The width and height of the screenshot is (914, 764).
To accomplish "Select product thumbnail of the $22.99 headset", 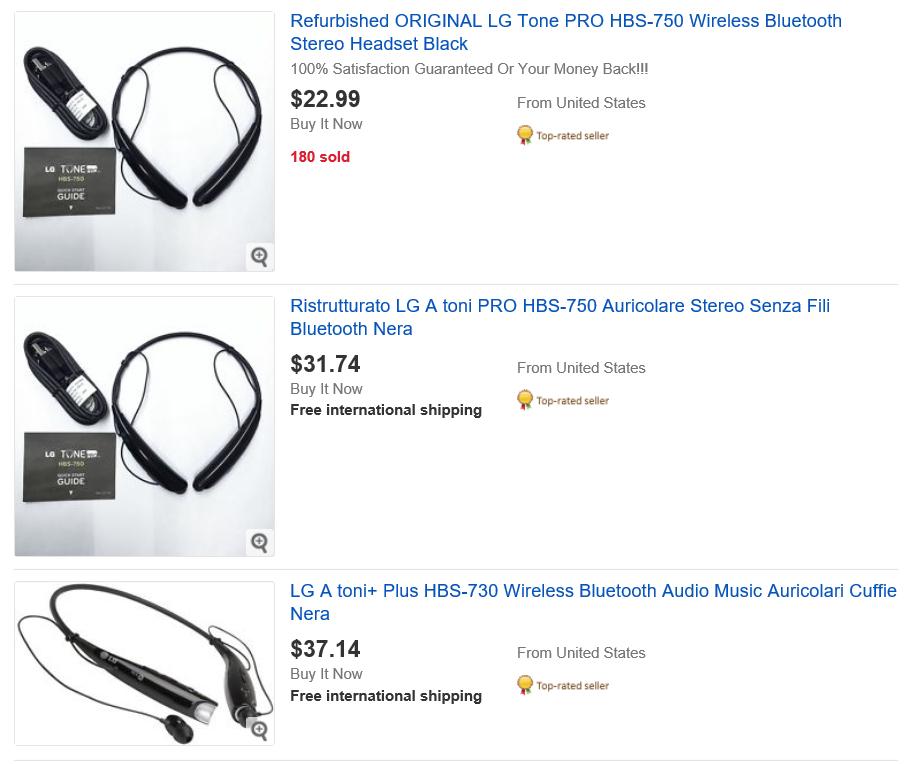I will [x=144, y=141].
